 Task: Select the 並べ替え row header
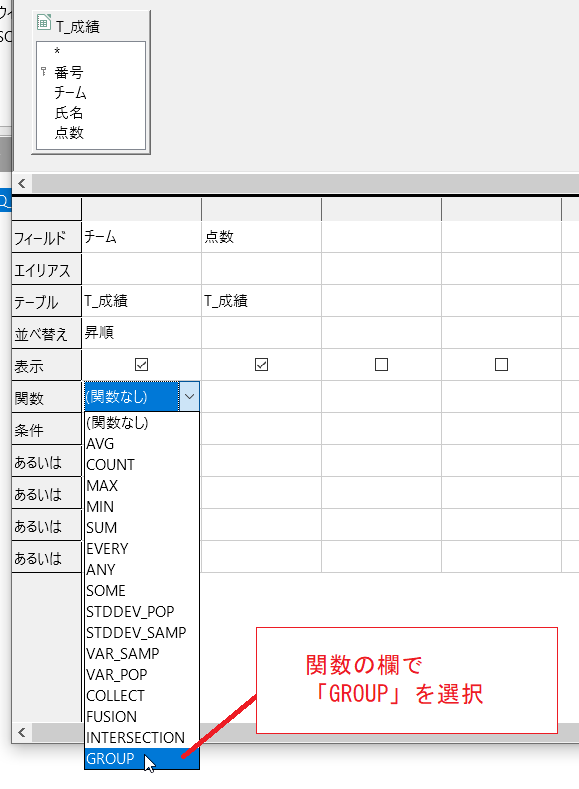coord(46,333)
